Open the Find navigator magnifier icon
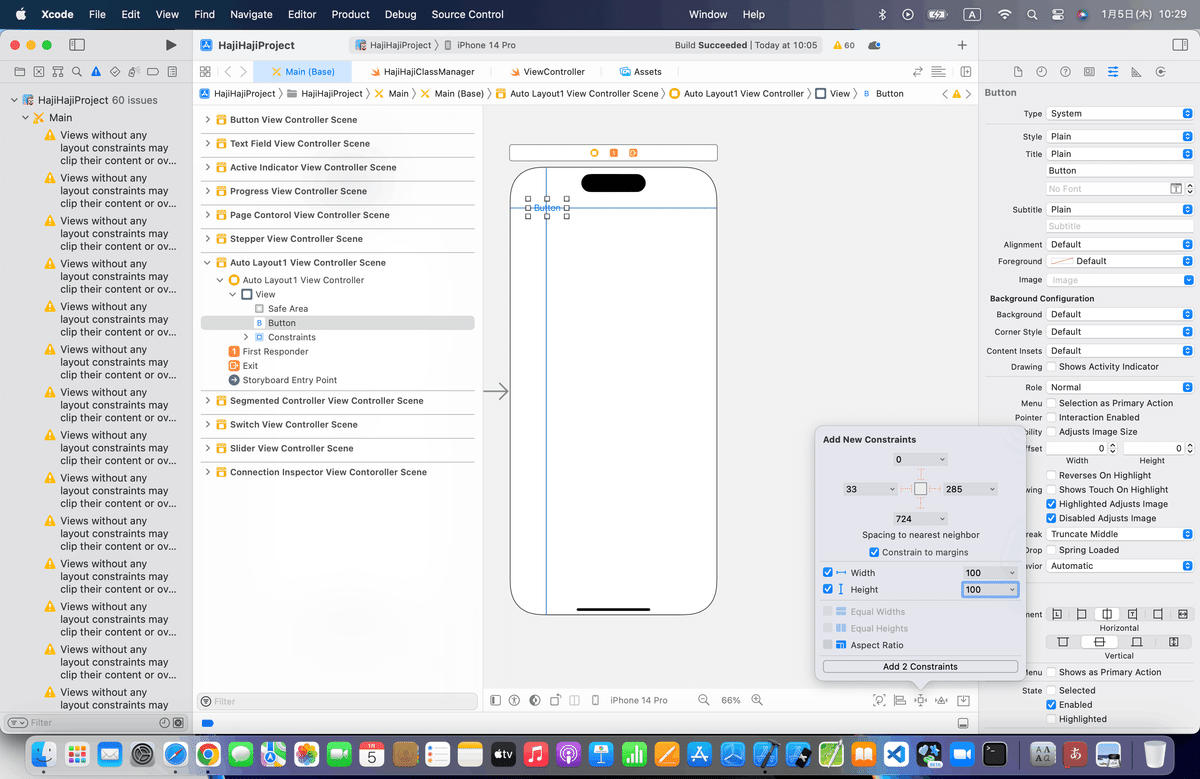 coord(76,72)
